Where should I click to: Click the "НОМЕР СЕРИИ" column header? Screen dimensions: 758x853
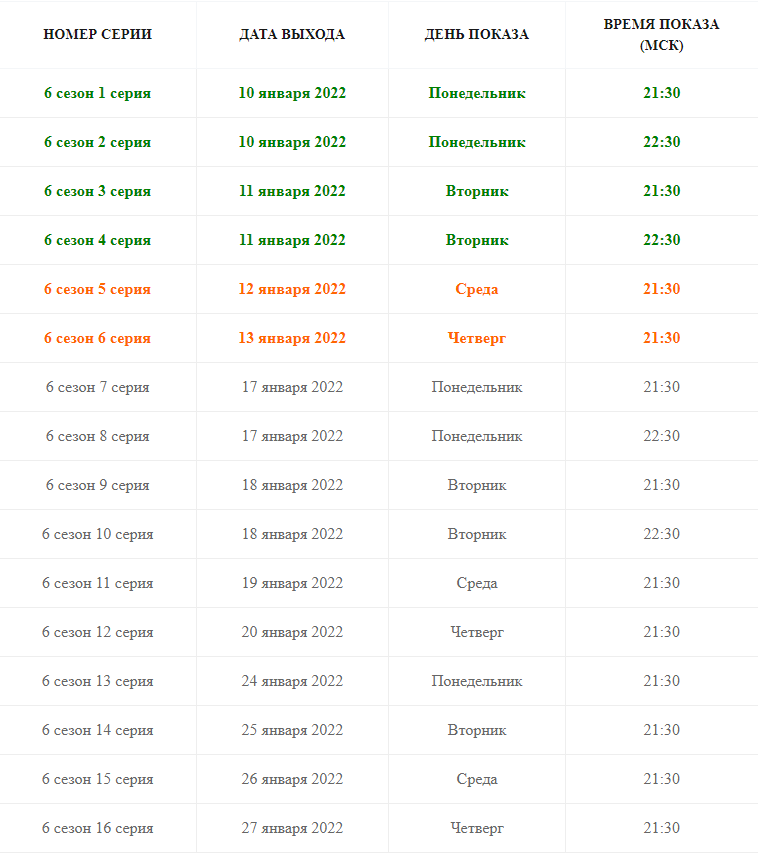tap(98, 34)
